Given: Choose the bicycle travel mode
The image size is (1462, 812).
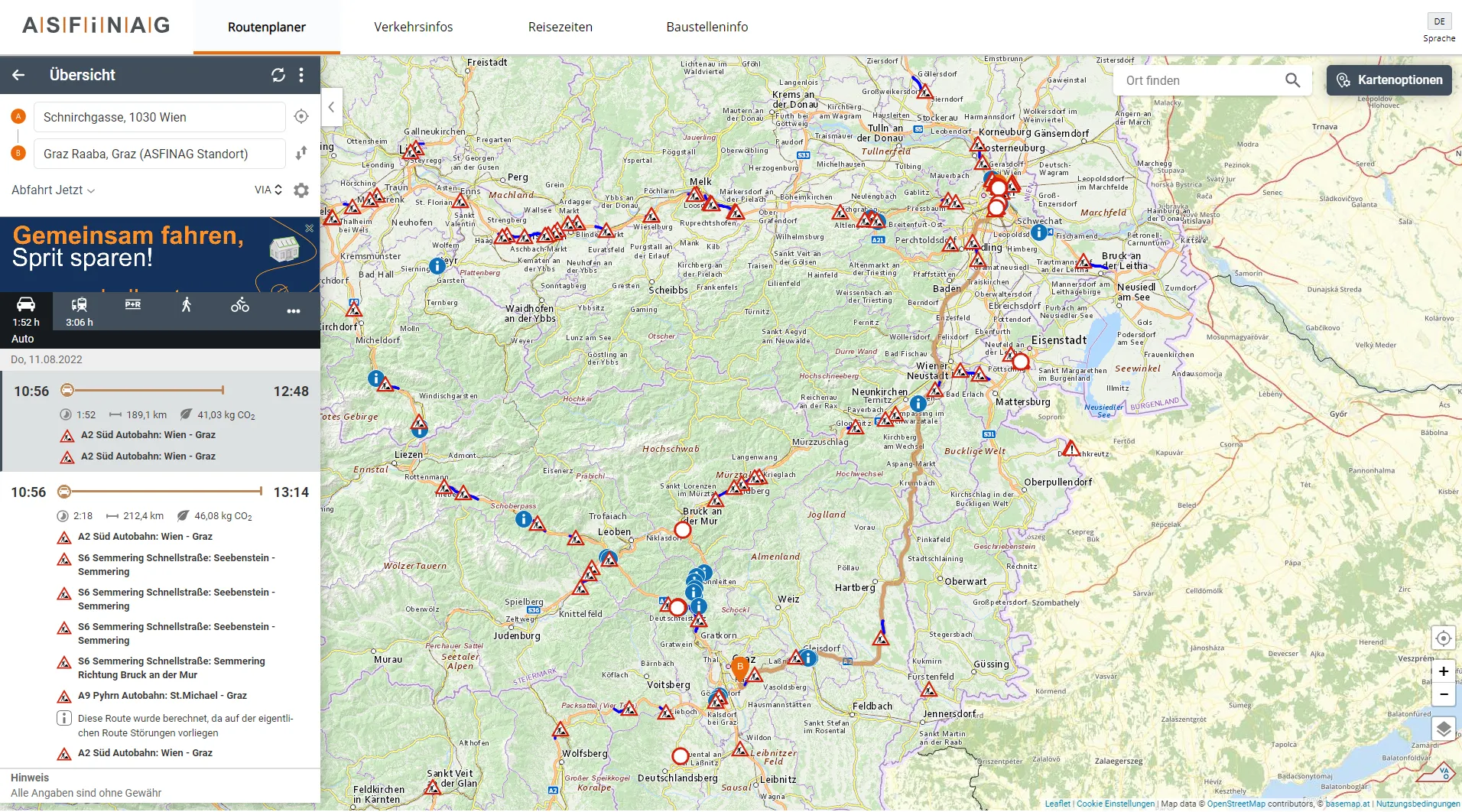Looking at the screenshot, I should point(240,306).
